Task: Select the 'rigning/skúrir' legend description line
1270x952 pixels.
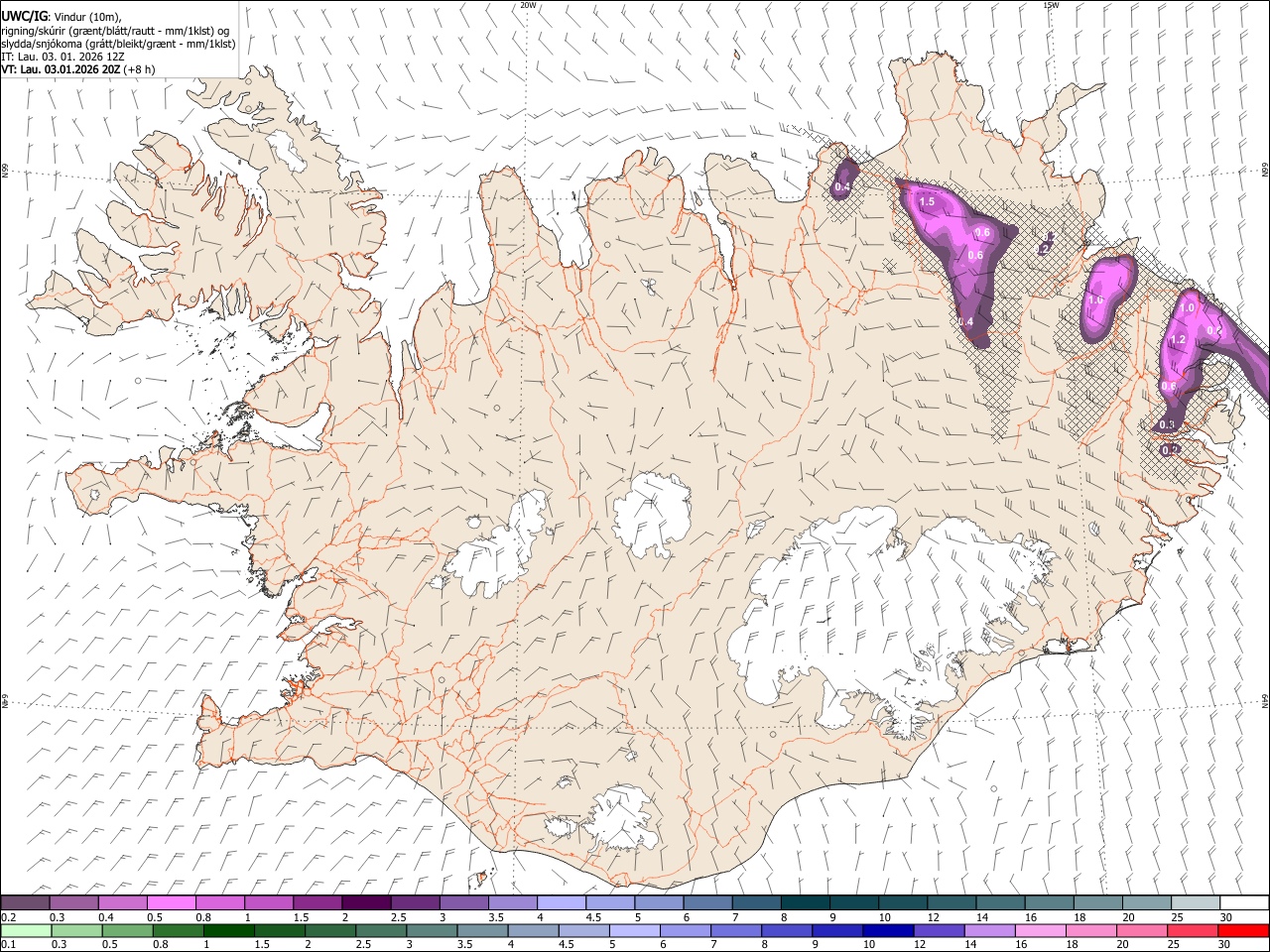Action: 115,30
